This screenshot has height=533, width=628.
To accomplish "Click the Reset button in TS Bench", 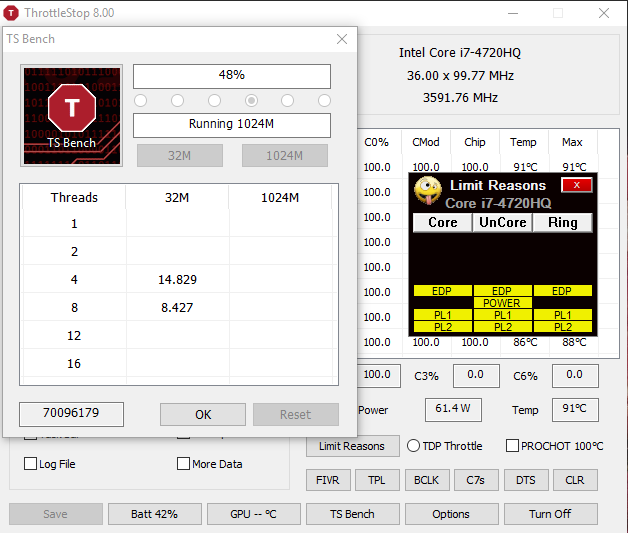I will click(296, 414).
